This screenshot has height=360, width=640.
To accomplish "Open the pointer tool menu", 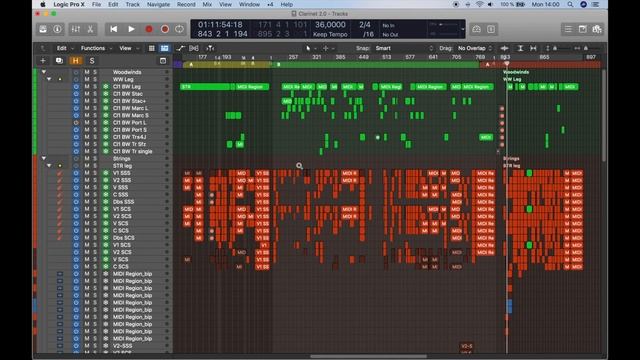I will point(310,48).
